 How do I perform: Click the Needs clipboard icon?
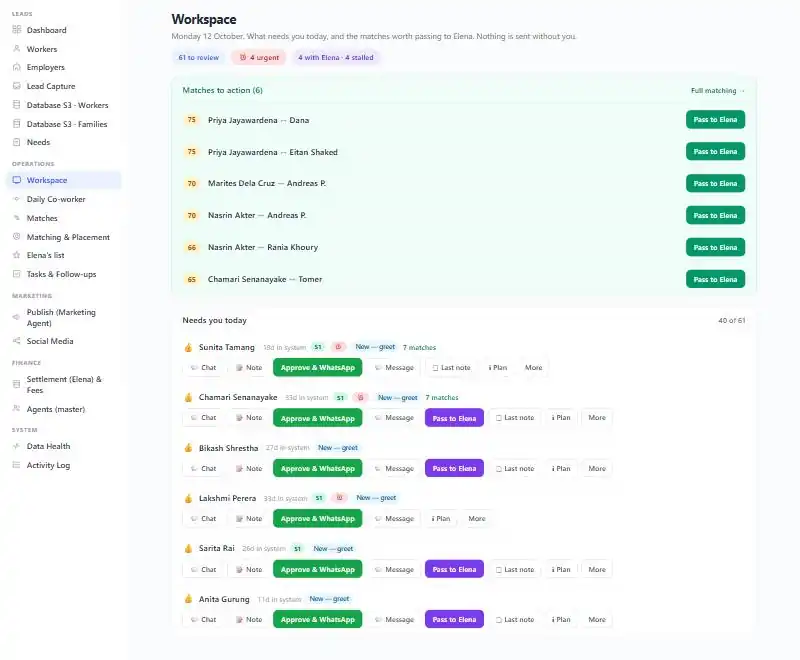coord(17,142)
